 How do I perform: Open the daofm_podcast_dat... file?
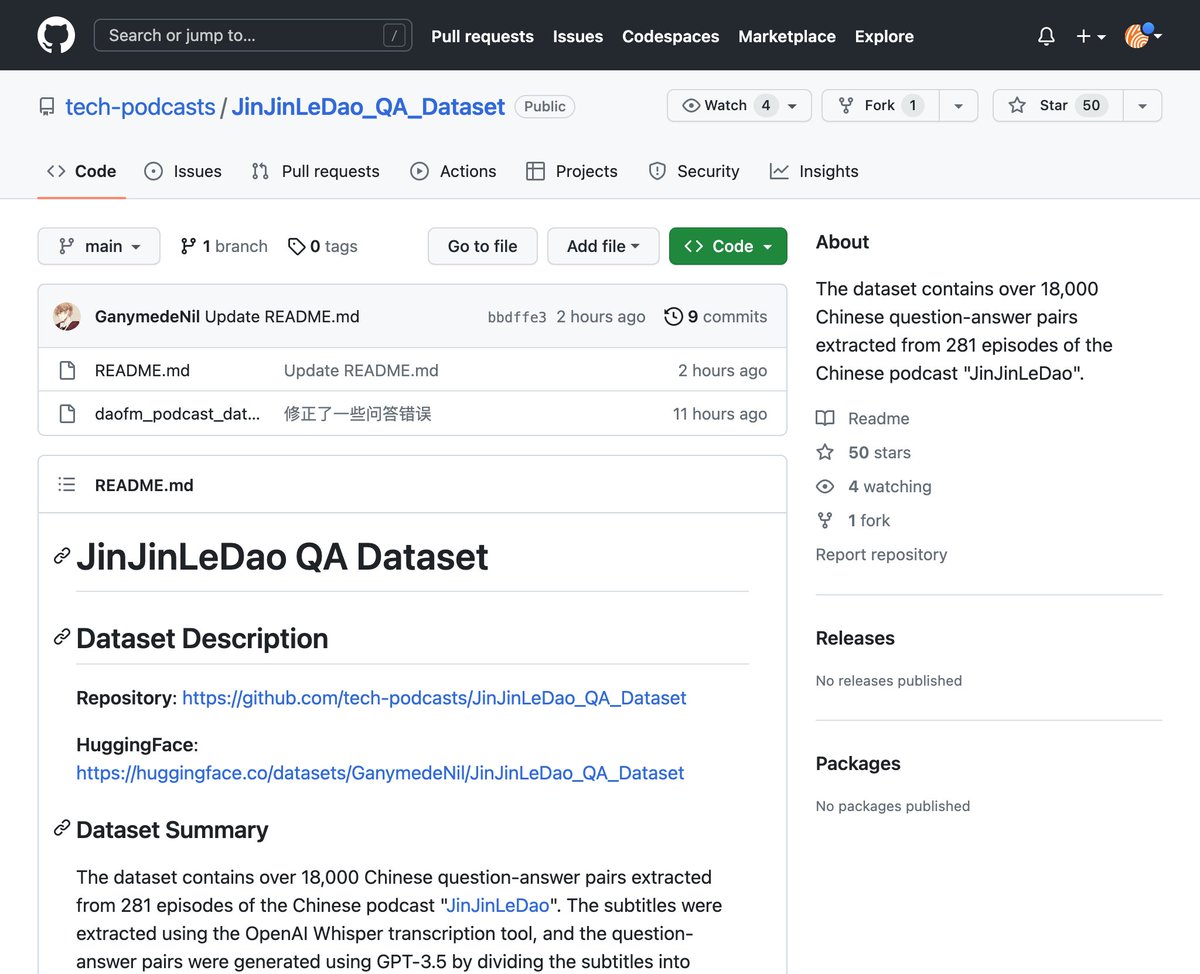pos(177,414)
